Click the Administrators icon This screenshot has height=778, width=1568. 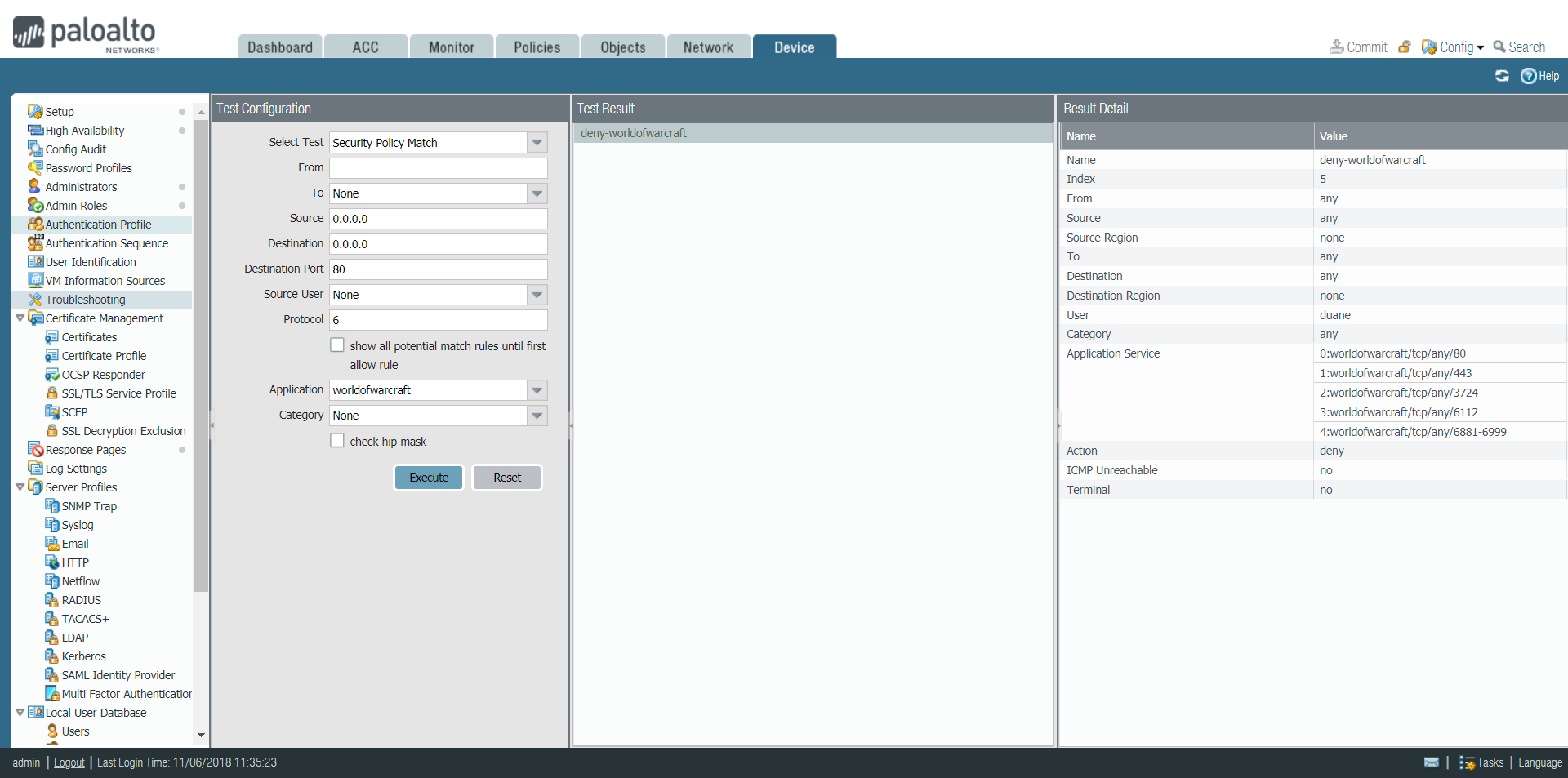(x=35, y=186)
